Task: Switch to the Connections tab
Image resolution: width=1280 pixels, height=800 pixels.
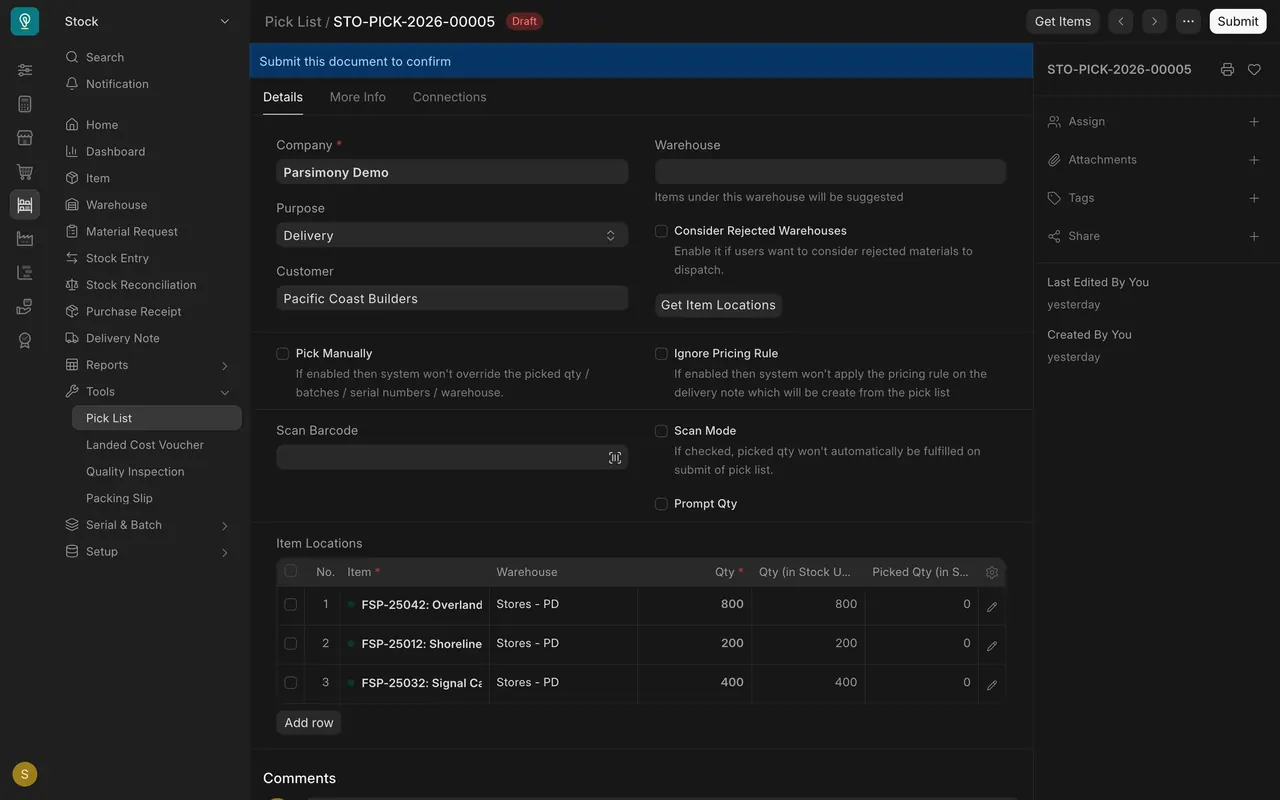Action: click(450, 97)
